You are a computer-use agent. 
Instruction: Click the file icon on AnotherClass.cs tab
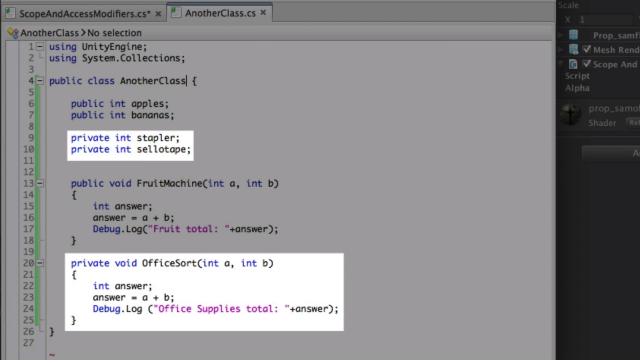[176, 13]
